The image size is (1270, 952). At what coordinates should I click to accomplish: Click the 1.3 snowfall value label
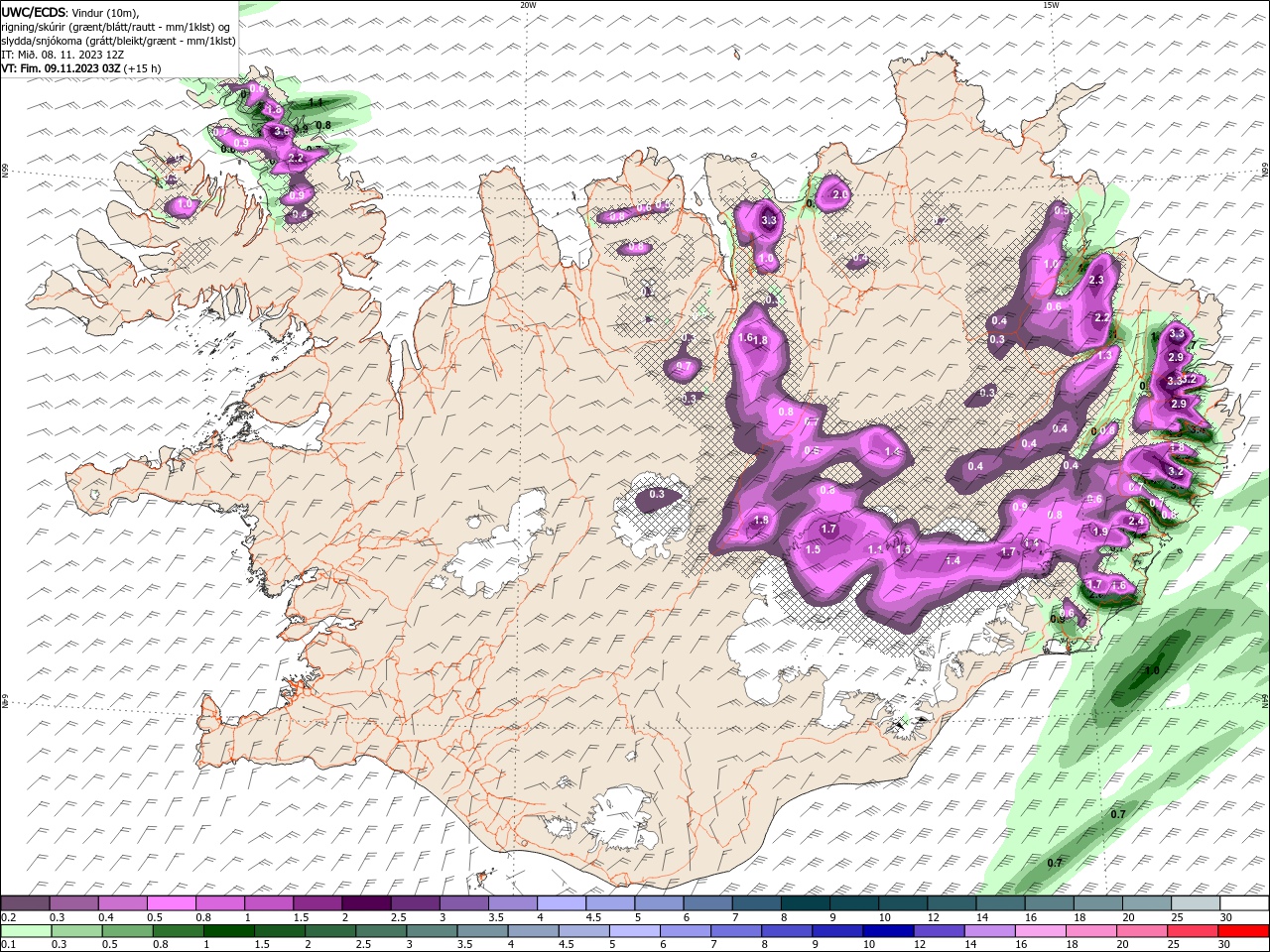coord(1104,355)
